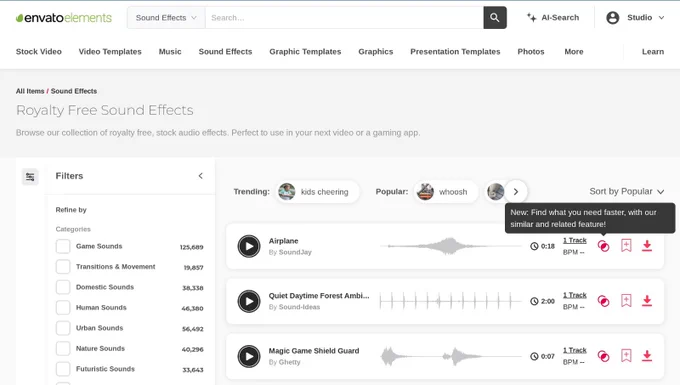The width and height of the screenshot is (680, 385).
Task: Check Transitions & Movement category
Action: [x=63, y=267]
